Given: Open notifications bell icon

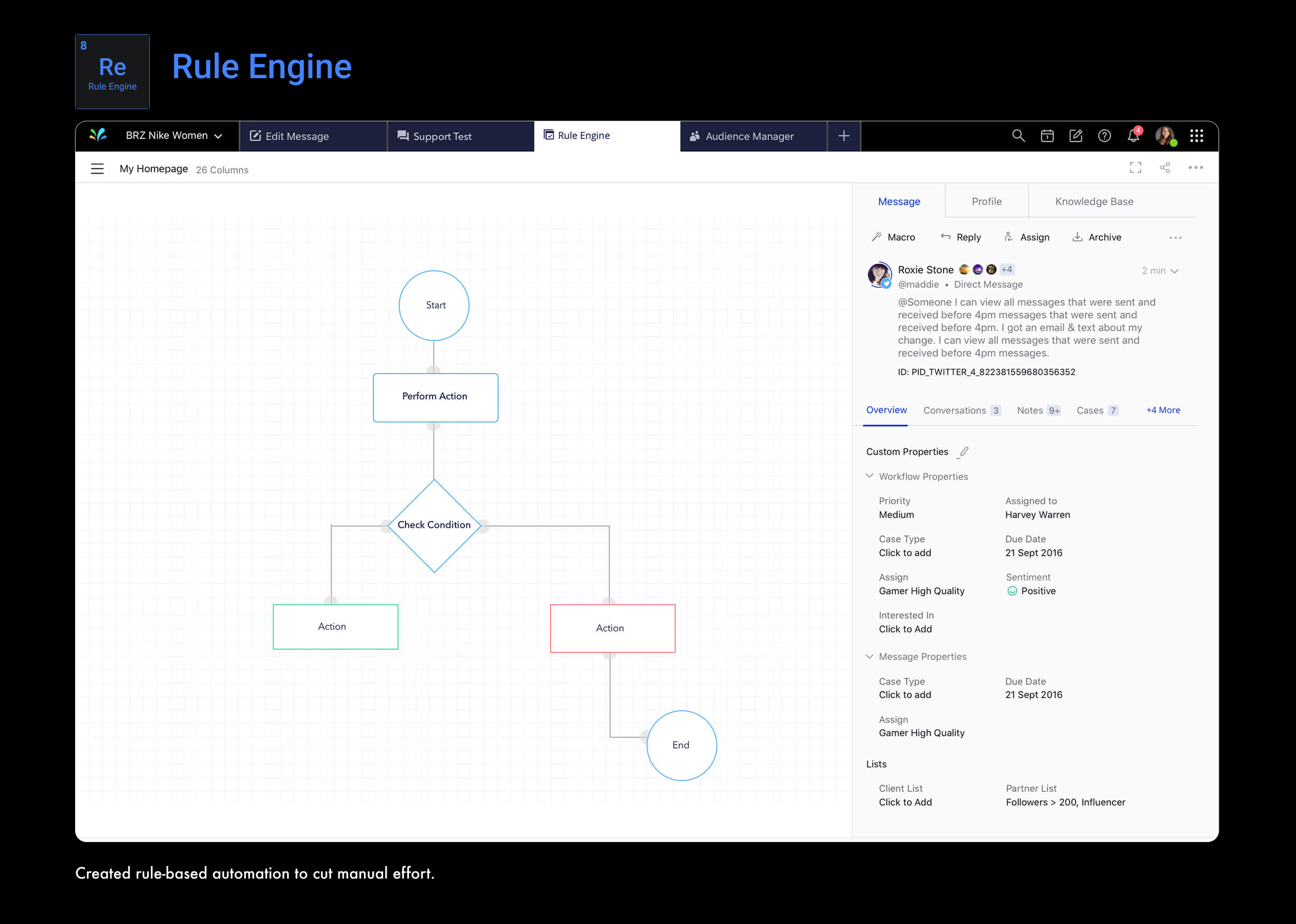Looking at the screenshot, I should coord(1133,136).
